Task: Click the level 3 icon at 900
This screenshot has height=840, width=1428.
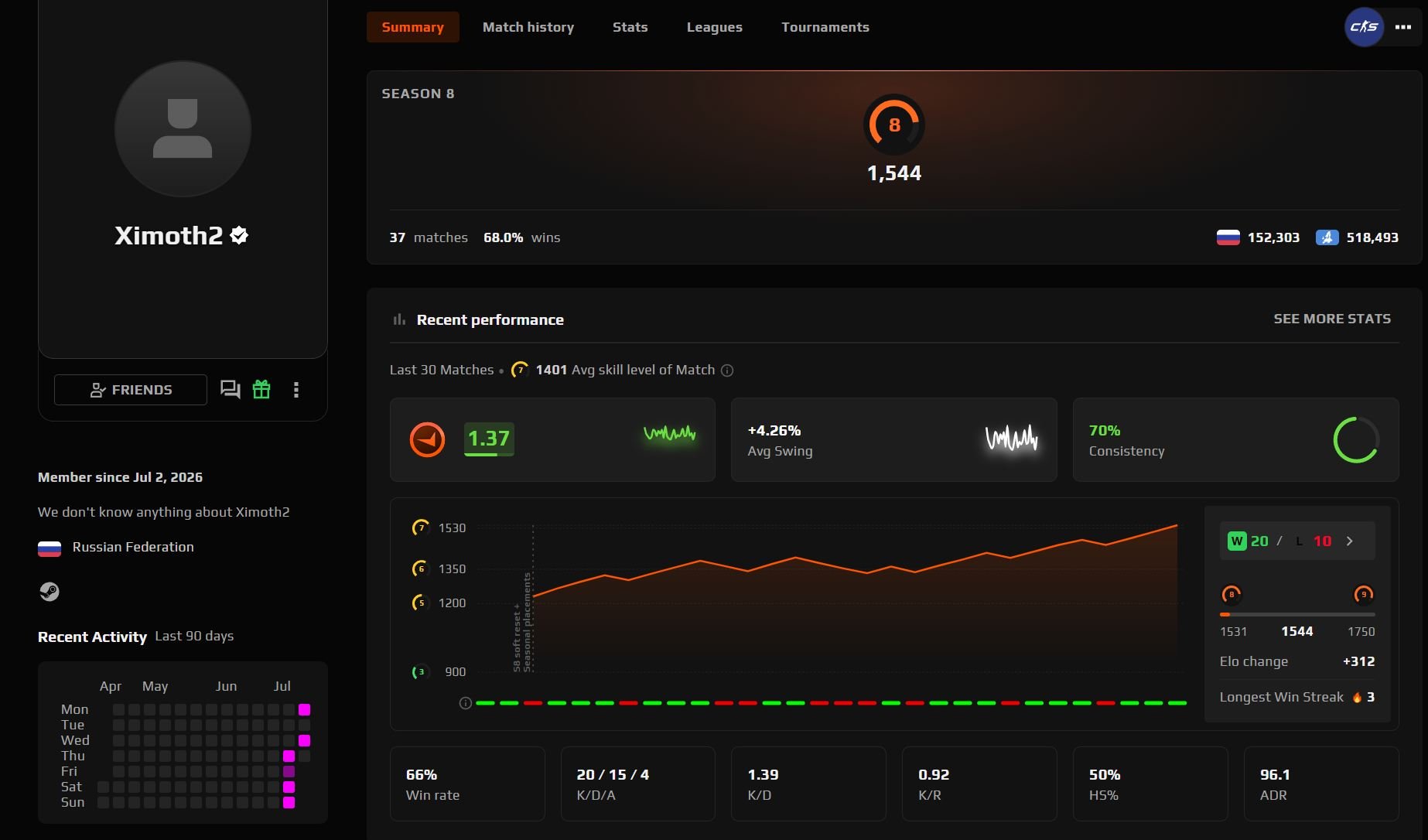Action: (420, 672)
